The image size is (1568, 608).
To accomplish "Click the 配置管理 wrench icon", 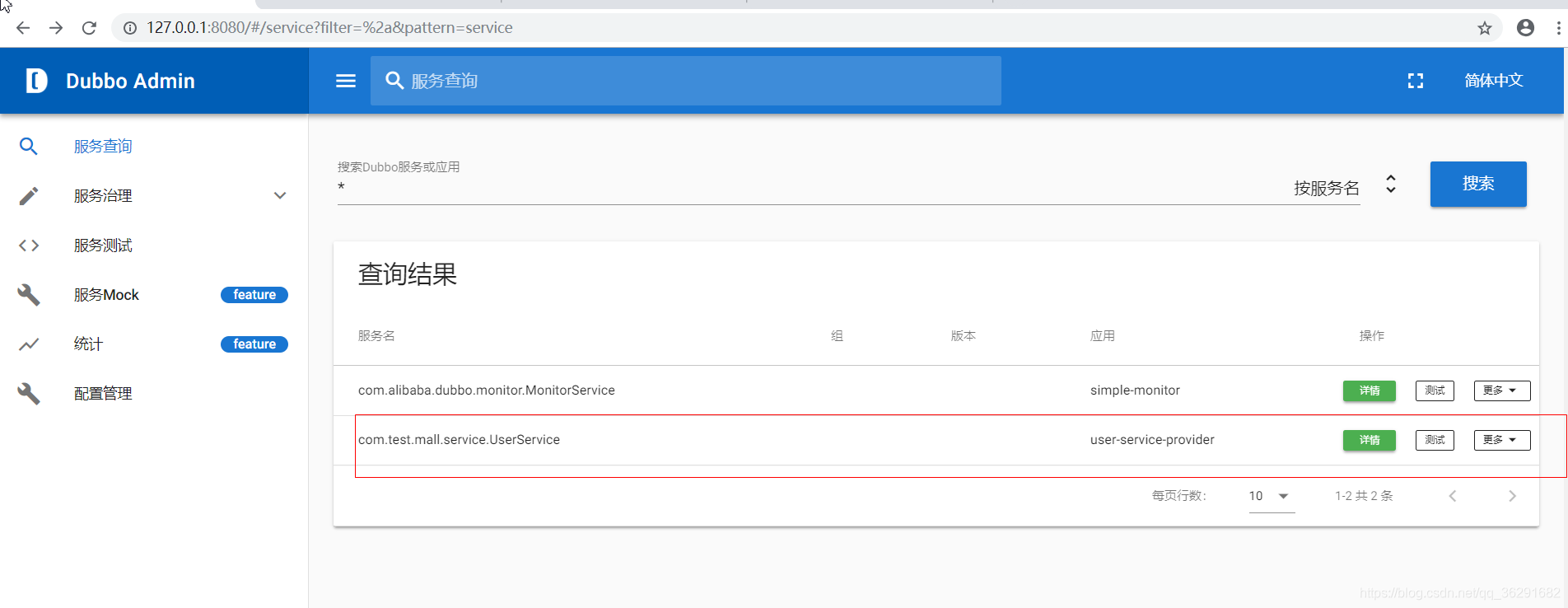I will click(x=29, y=394).
